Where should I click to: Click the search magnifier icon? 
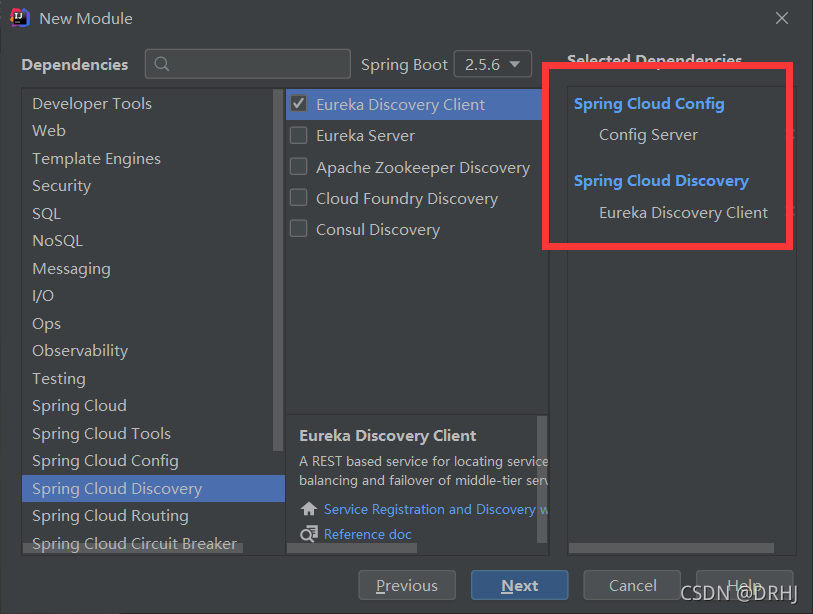coord(162,64)
